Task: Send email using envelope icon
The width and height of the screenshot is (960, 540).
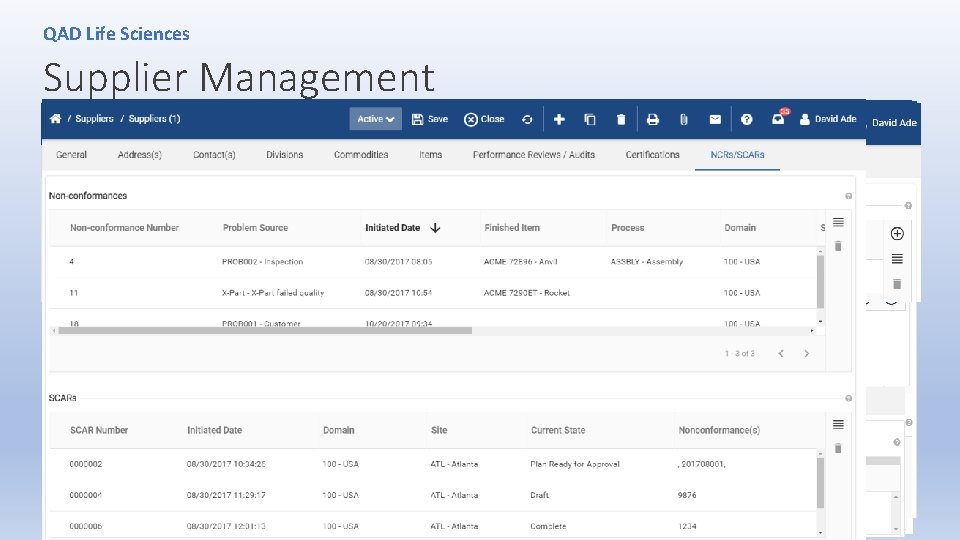Action: [715, 119]
